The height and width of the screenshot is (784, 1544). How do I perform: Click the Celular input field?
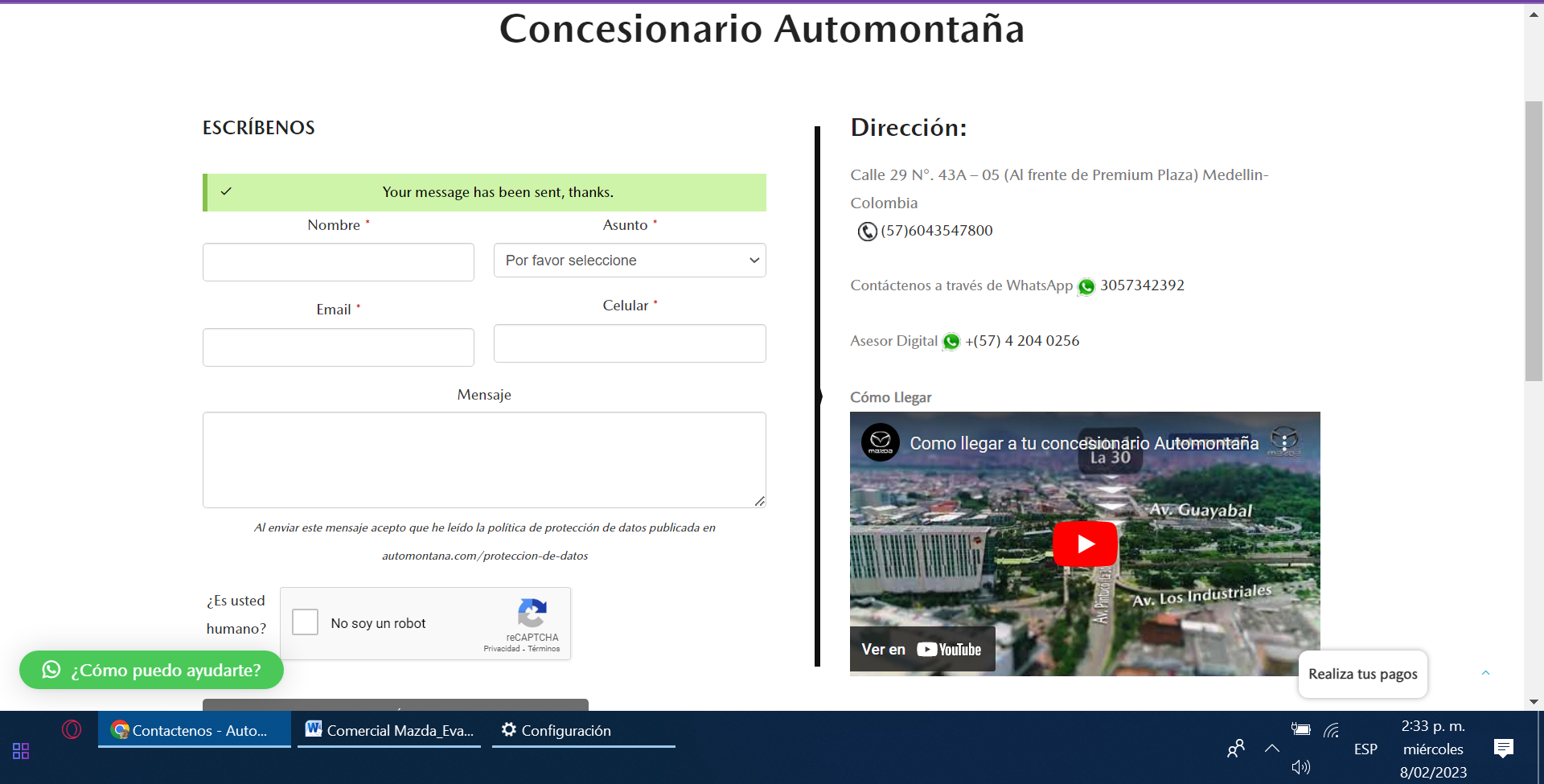[x=630, y=343]
